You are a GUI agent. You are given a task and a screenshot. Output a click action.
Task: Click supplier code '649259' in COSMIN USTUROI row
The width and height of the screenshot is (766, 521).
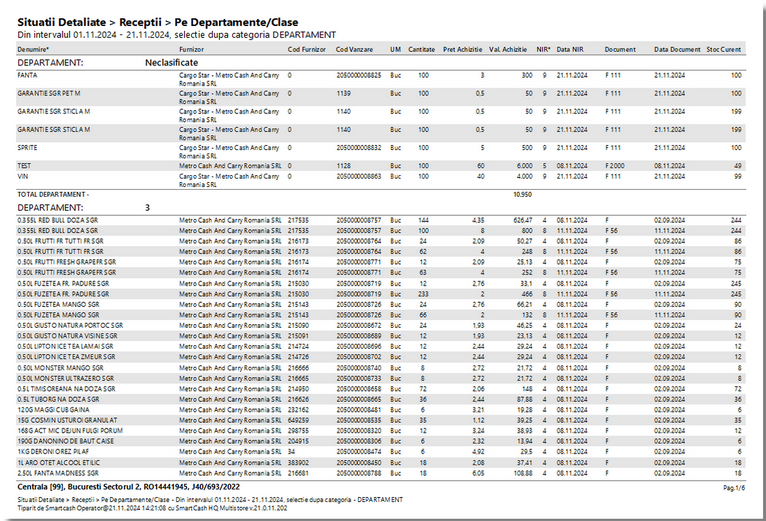(298, 420)
